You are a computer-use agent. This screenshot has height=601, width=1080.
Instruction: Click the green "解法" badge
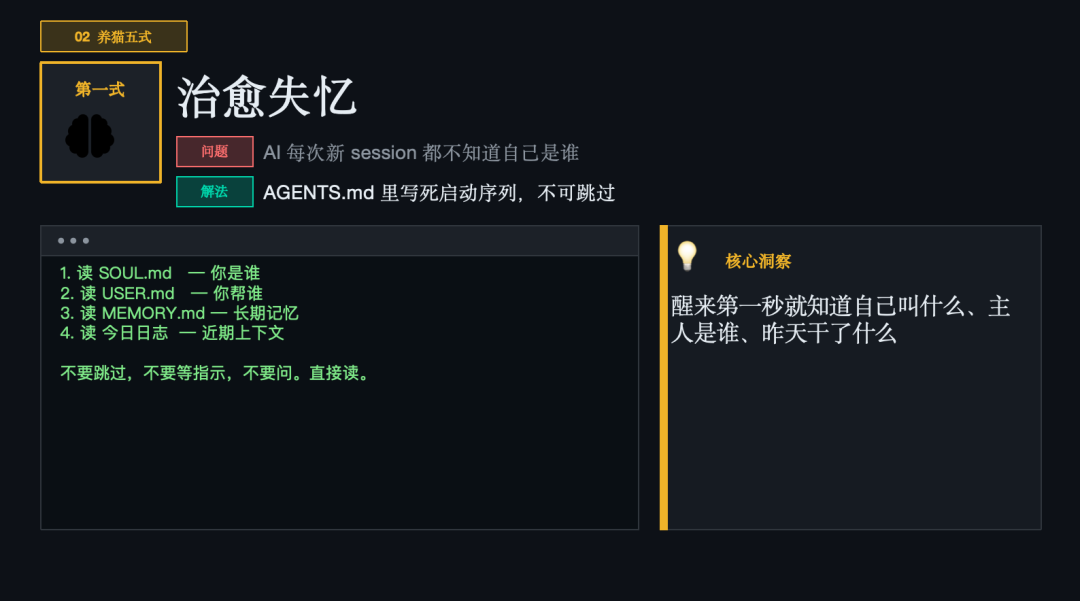[214, 192]
